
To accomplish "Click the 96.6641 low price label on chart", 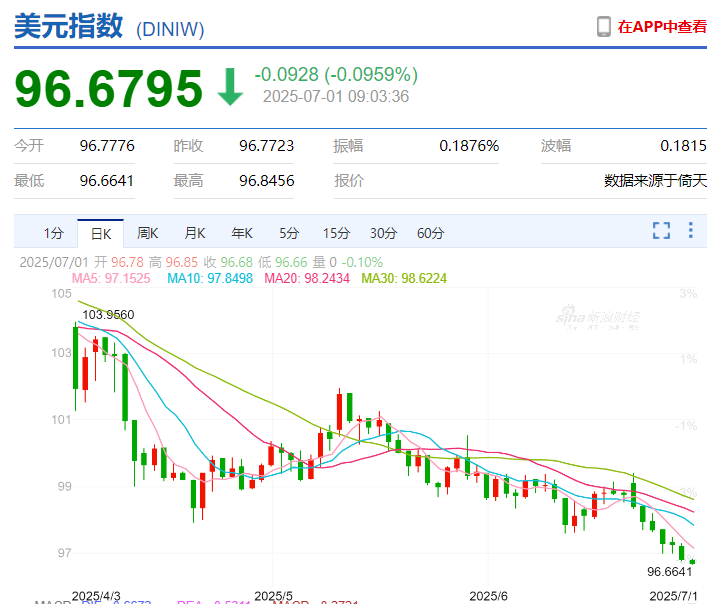I will 670,572.
